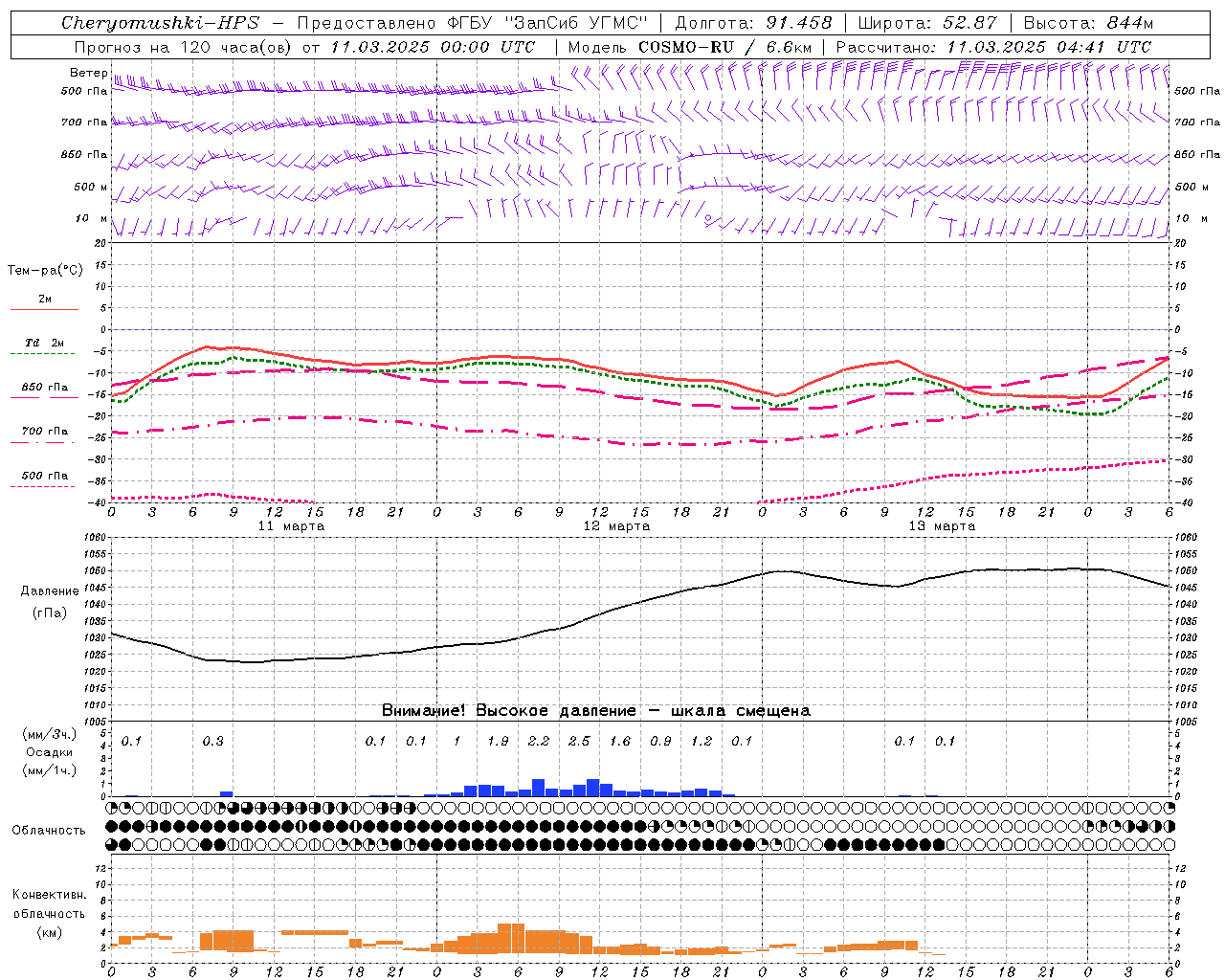Click the elevation text "Высота: 844м"

point(1088,23)
